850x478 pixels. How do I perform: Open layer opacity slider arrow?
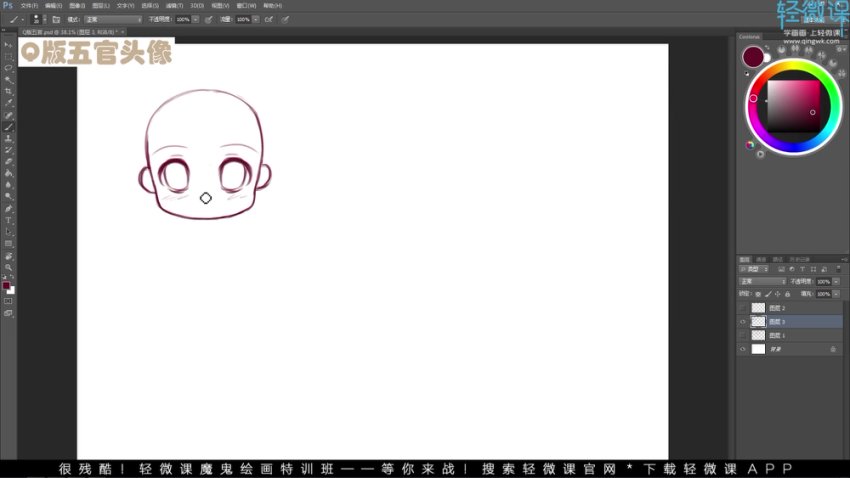click(x=836, y=282)
